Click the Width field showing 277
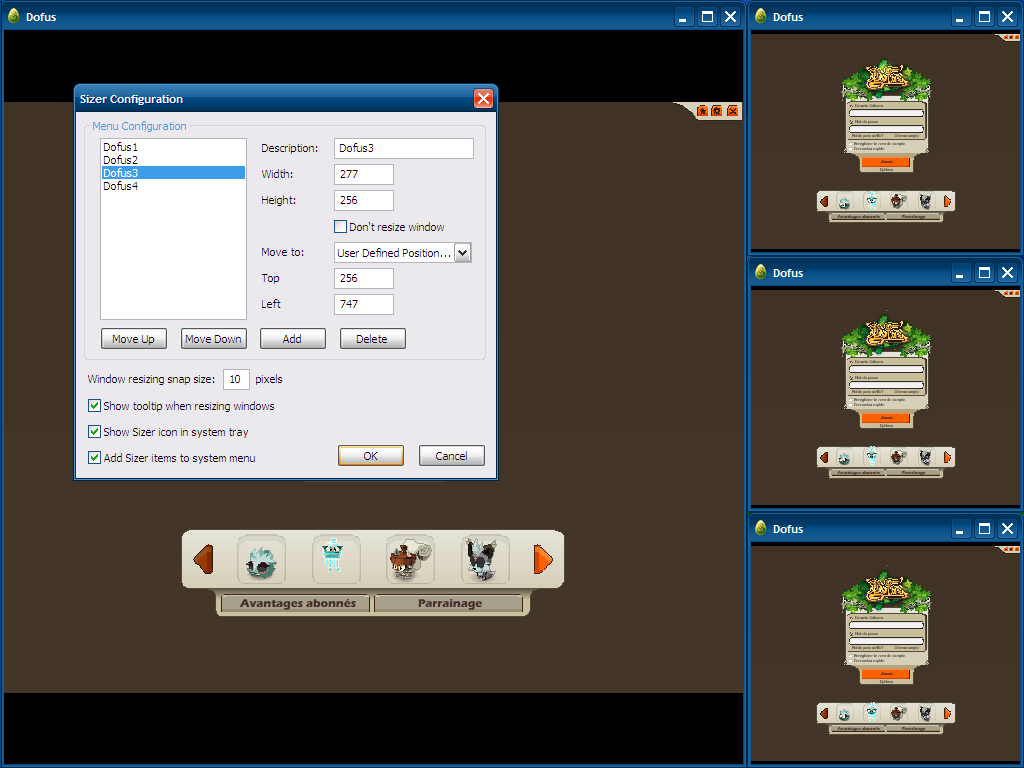Screen dimensions: 1024x768 pos(364,174)
